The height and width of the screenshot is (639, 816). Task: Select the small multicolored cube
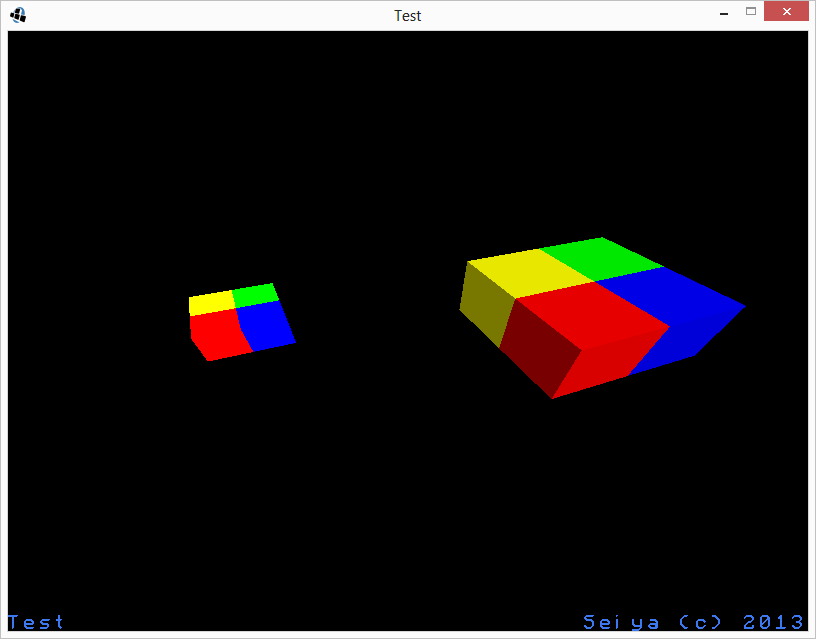[x=242, y=322]
